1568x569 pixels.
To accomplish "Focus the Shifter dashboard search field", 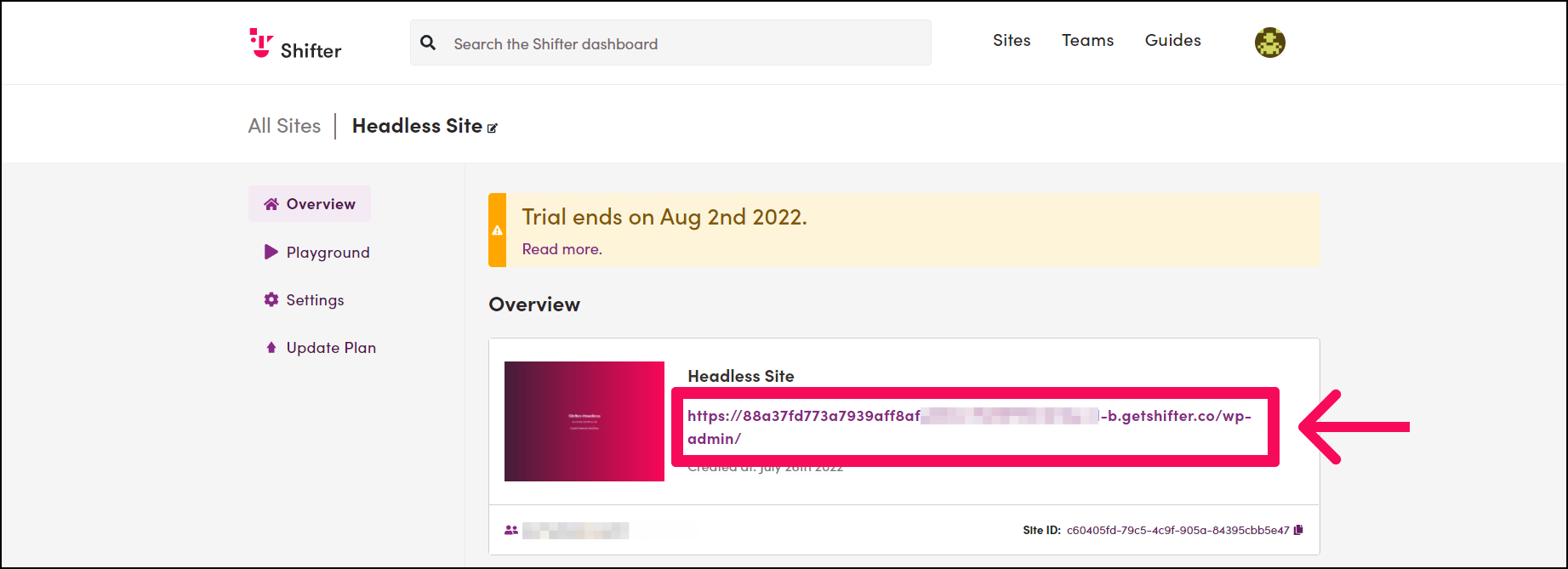I will (670, 43).
